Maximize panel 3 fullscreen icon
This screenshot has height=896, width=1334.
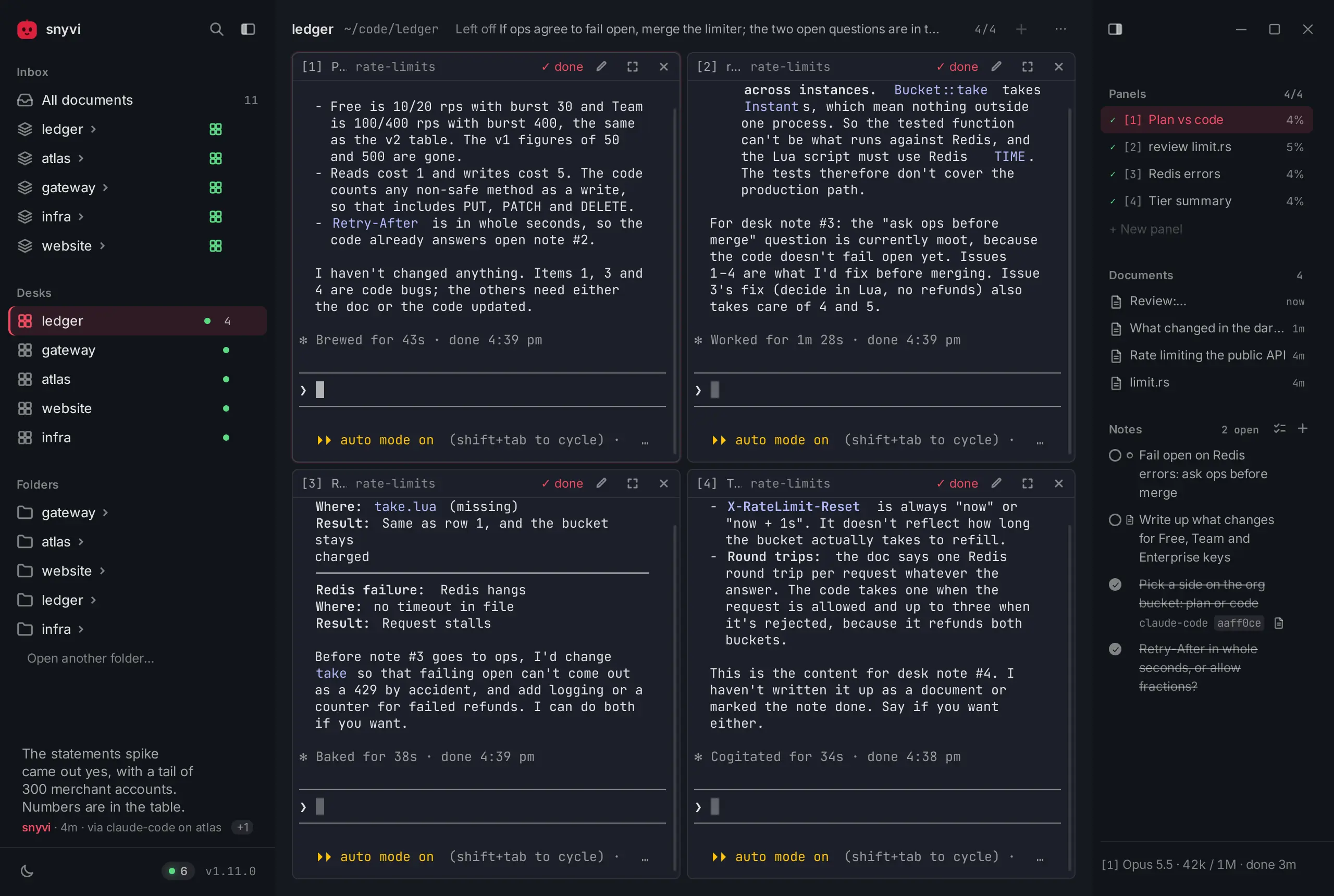[632, 483]
